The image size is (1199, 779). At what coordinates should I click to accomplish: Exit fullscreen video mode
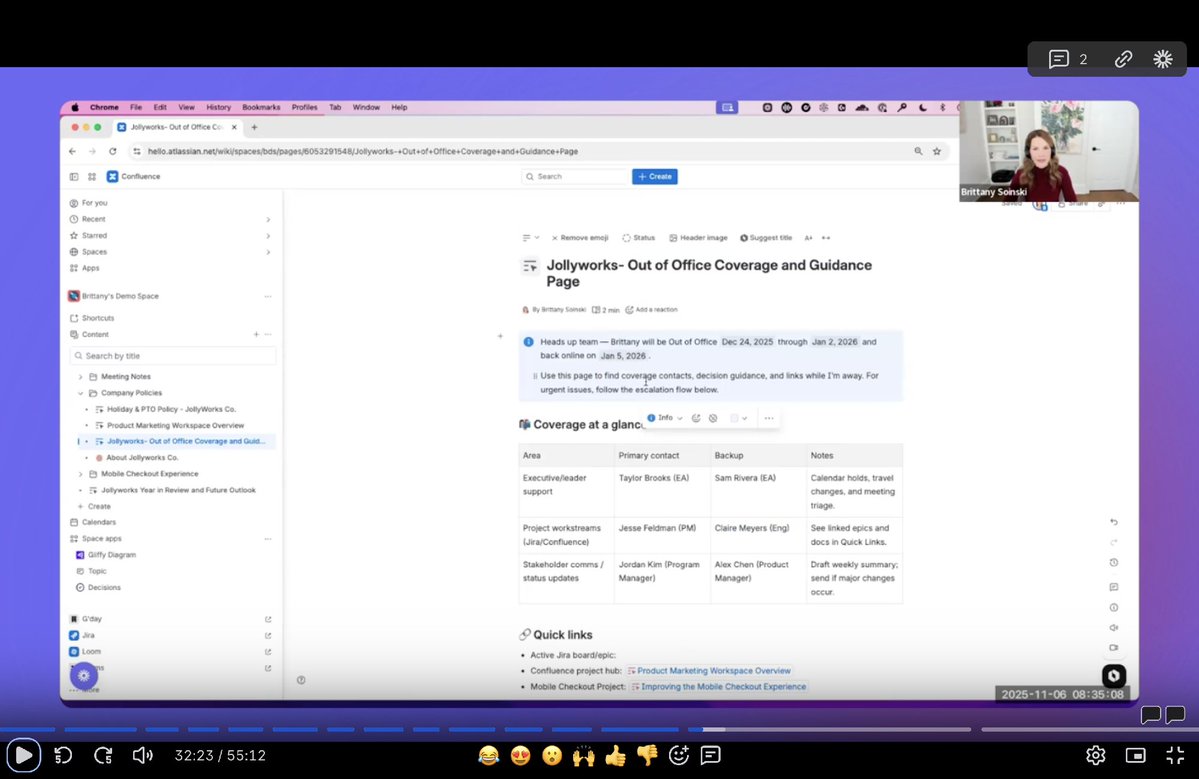pos(1175,755)
